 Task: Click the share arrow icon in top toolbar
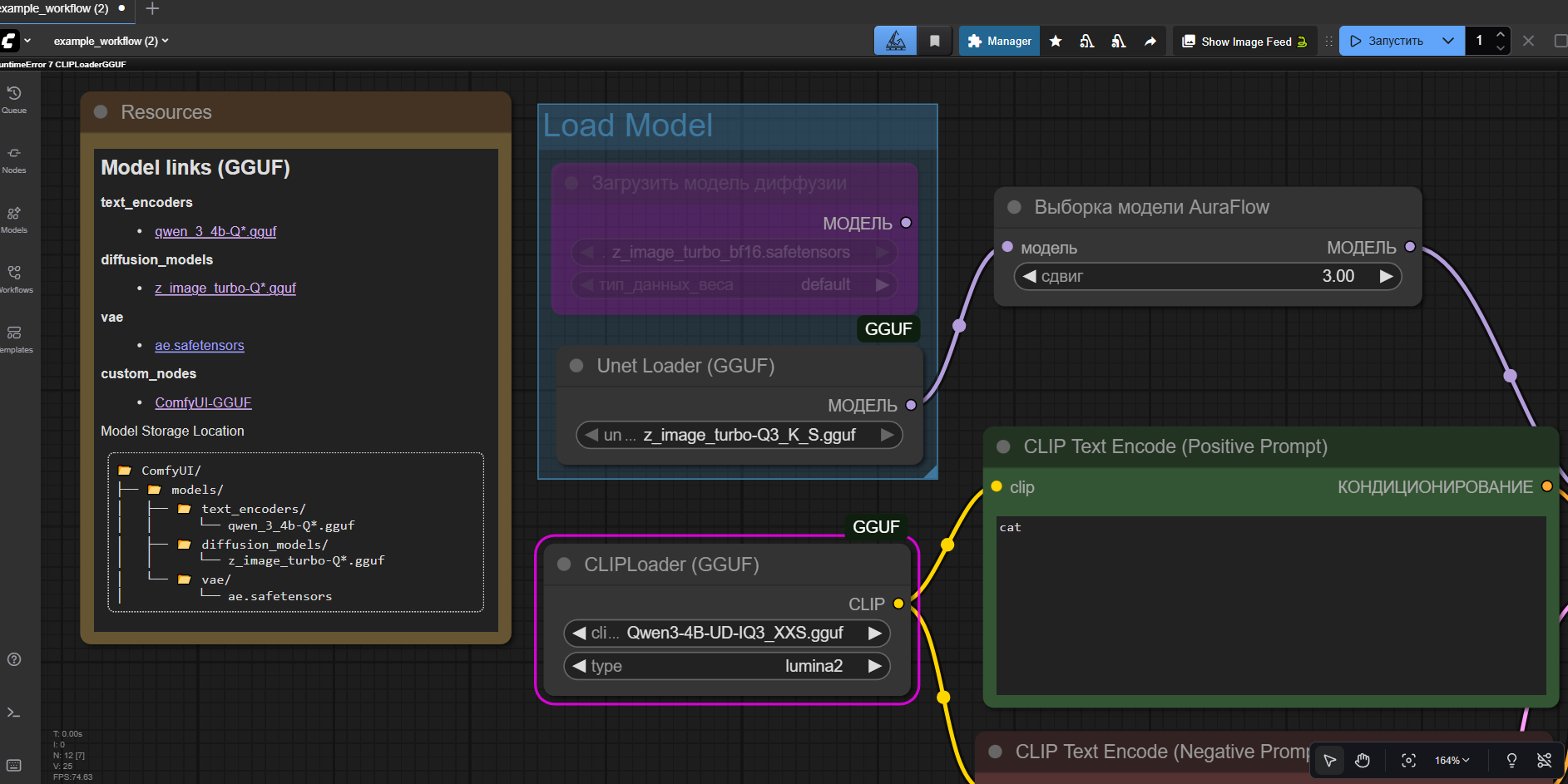pyautogui.click(x=1150, y=41)
